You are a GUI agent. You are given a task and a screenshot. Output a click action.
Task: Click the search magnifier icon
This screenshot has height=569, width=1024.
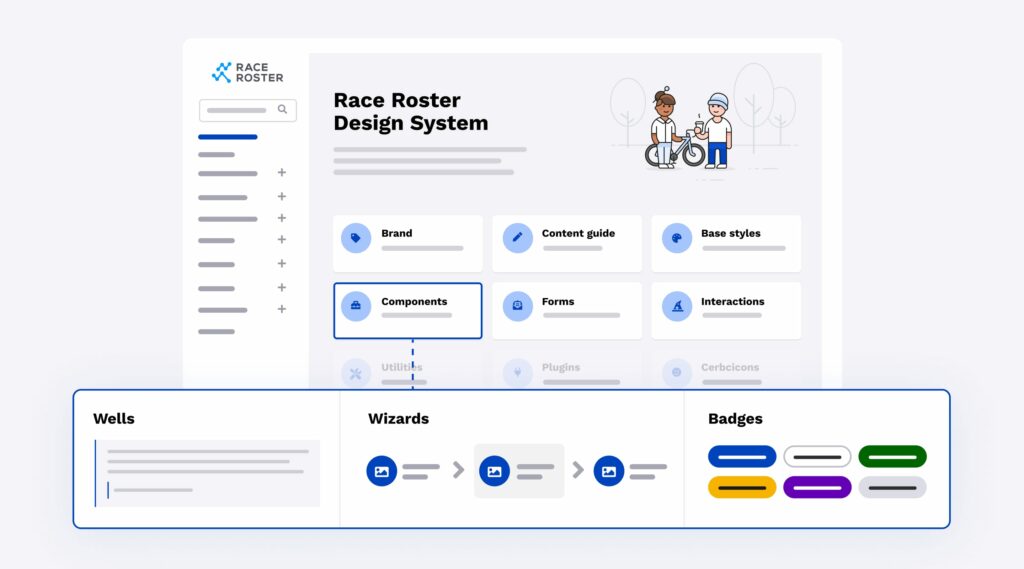(x=283, y=110)
